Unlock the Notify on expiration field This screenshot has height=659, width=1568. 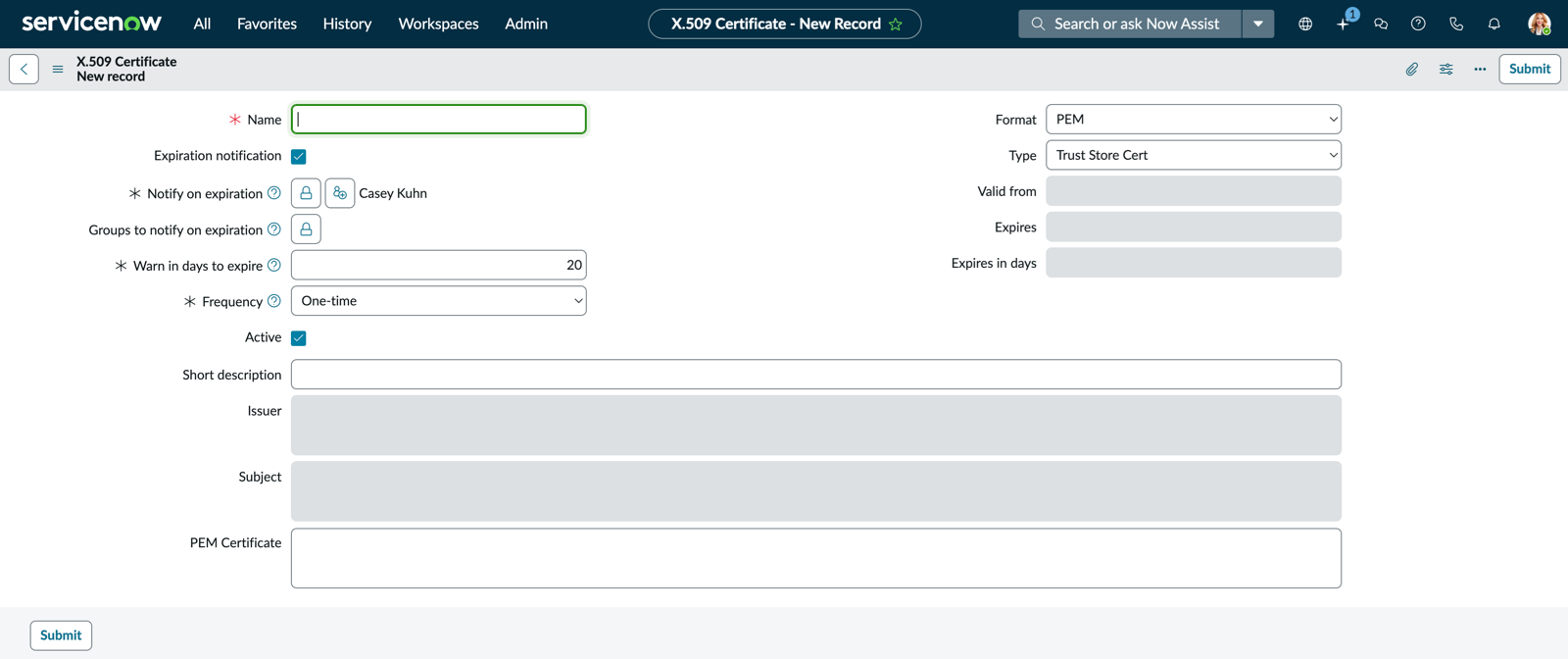point(306,193)
